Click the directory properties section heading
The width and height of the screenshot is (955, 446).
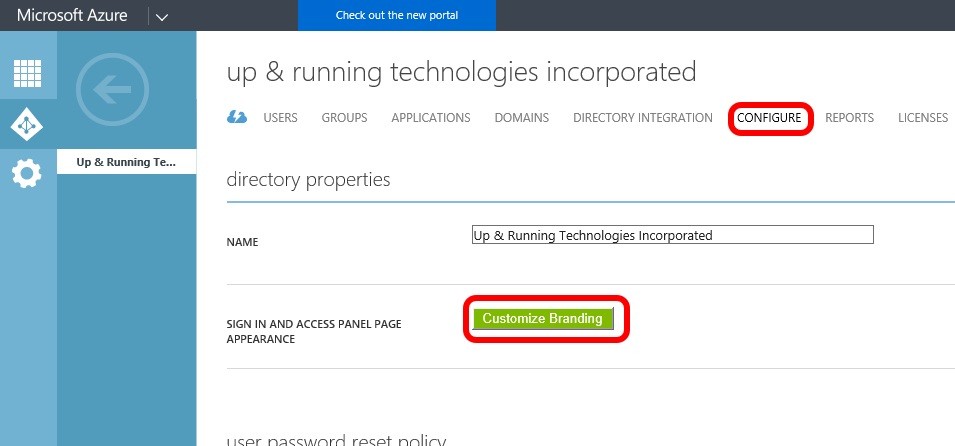click(308, 180)
